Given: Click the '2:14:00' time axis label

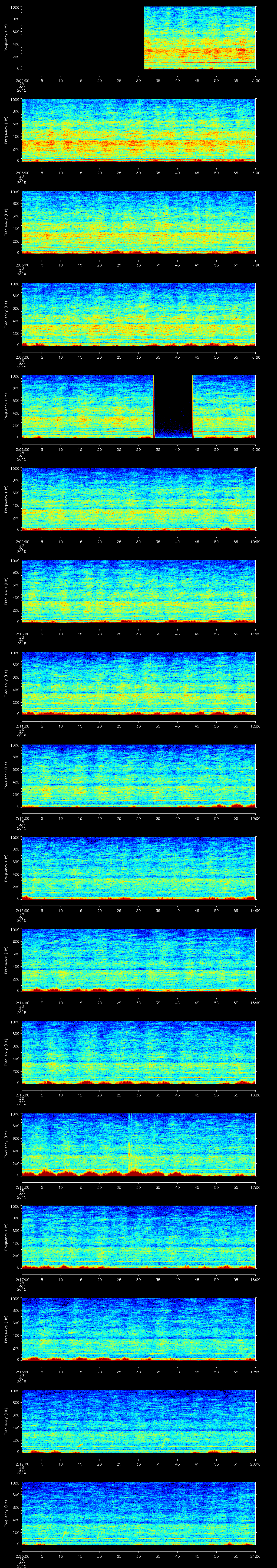Looking at the screenshot, I should point(22,1003).
